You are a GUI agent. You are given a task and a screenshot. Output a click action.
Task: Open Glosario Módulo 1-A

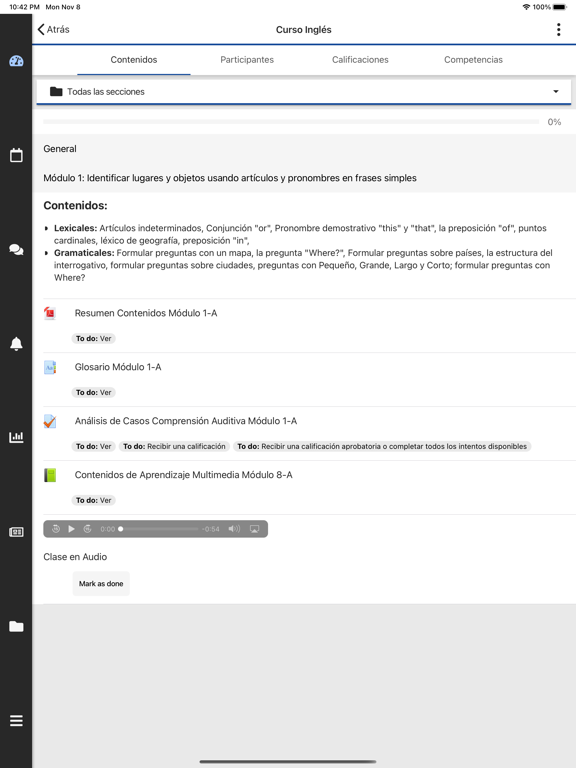(x=118, y=367)
